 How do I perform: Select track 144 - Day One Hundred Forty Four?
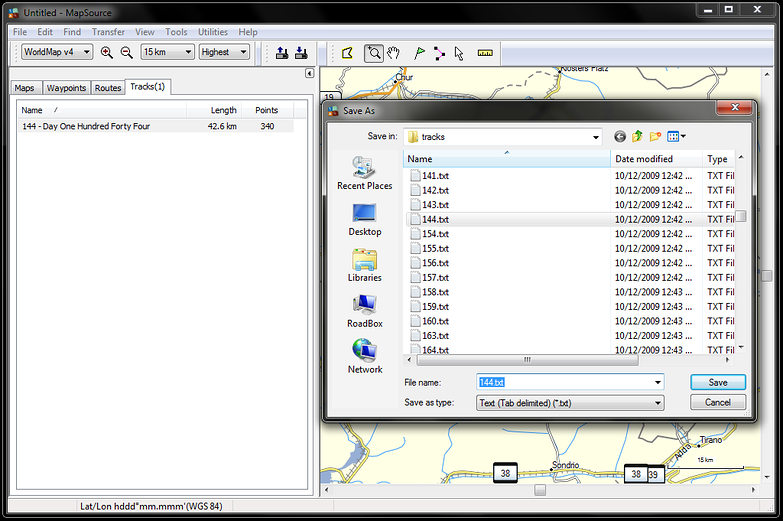coord(155,126)
